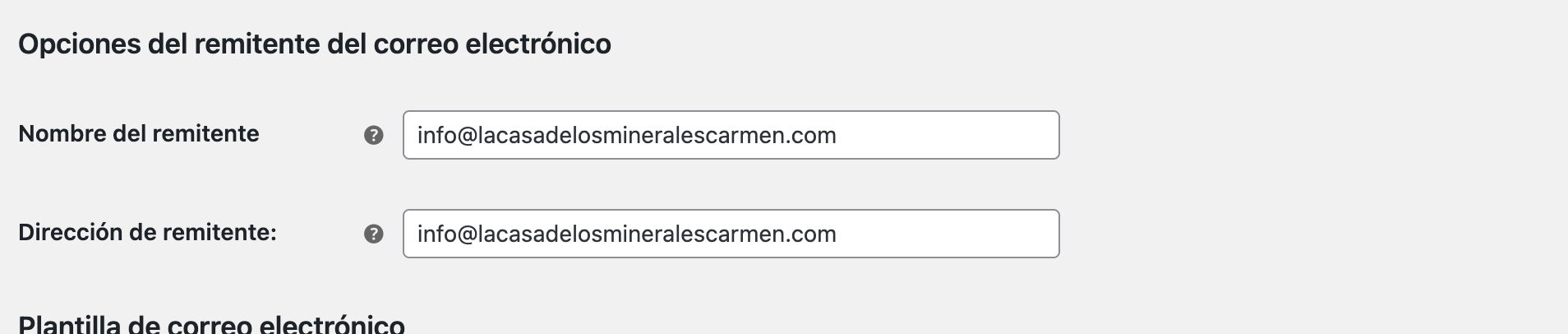Click the 'Nombre del remitente' label
Image resolution: width=1568 pixels, height=334 pixels.
139,133
